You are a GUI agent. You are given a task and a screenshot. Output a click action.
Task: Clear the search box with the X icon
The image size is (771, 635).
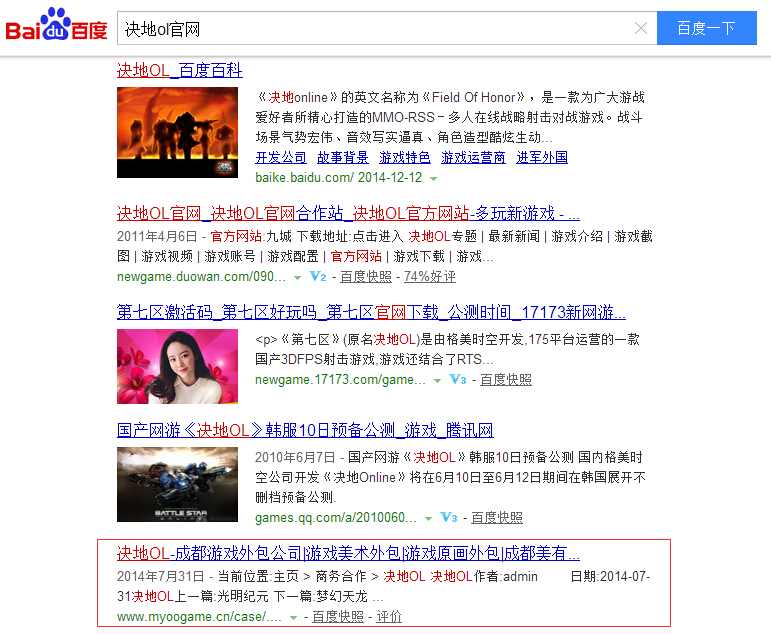click(641, 29)
